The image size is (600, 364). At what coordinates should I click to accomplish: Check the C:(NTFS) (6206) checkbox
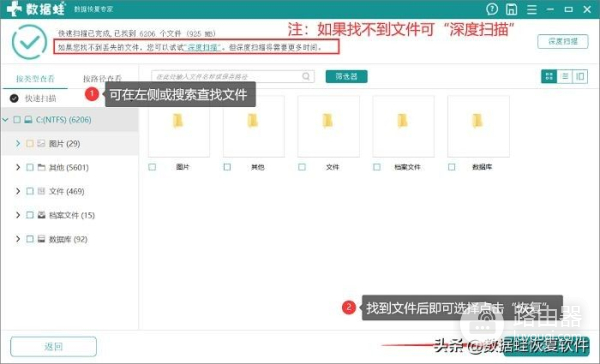click(x=17, y=120)
